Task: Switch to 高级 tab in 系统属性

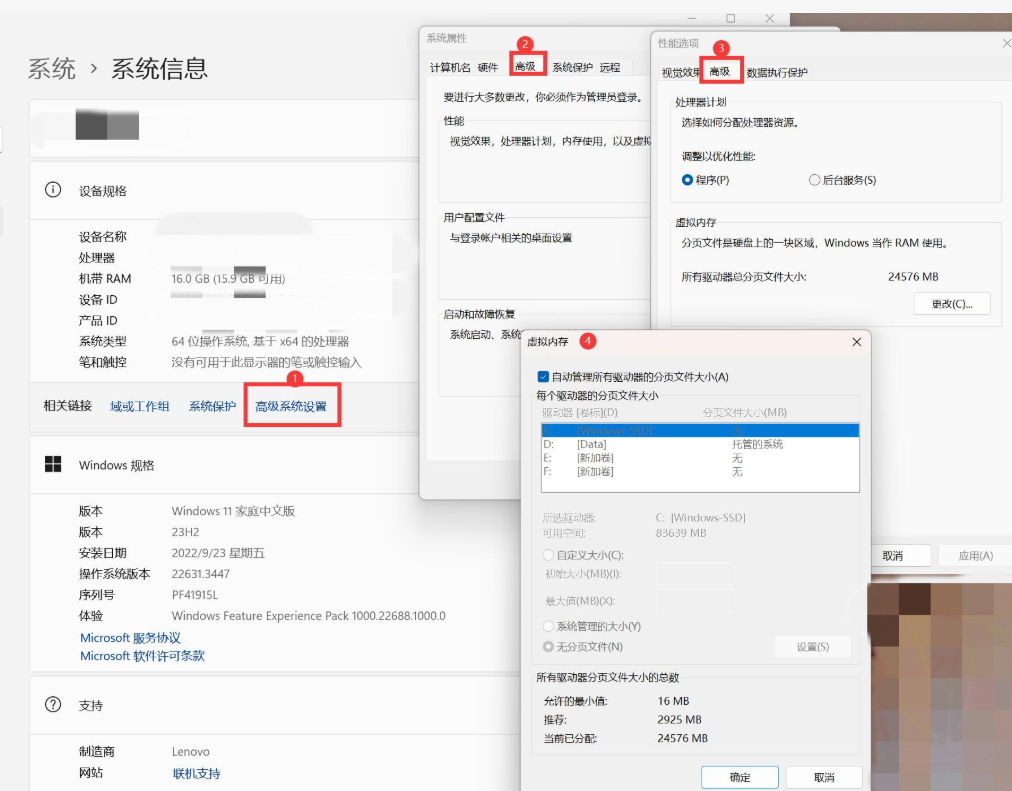Action: coord(525,67)
